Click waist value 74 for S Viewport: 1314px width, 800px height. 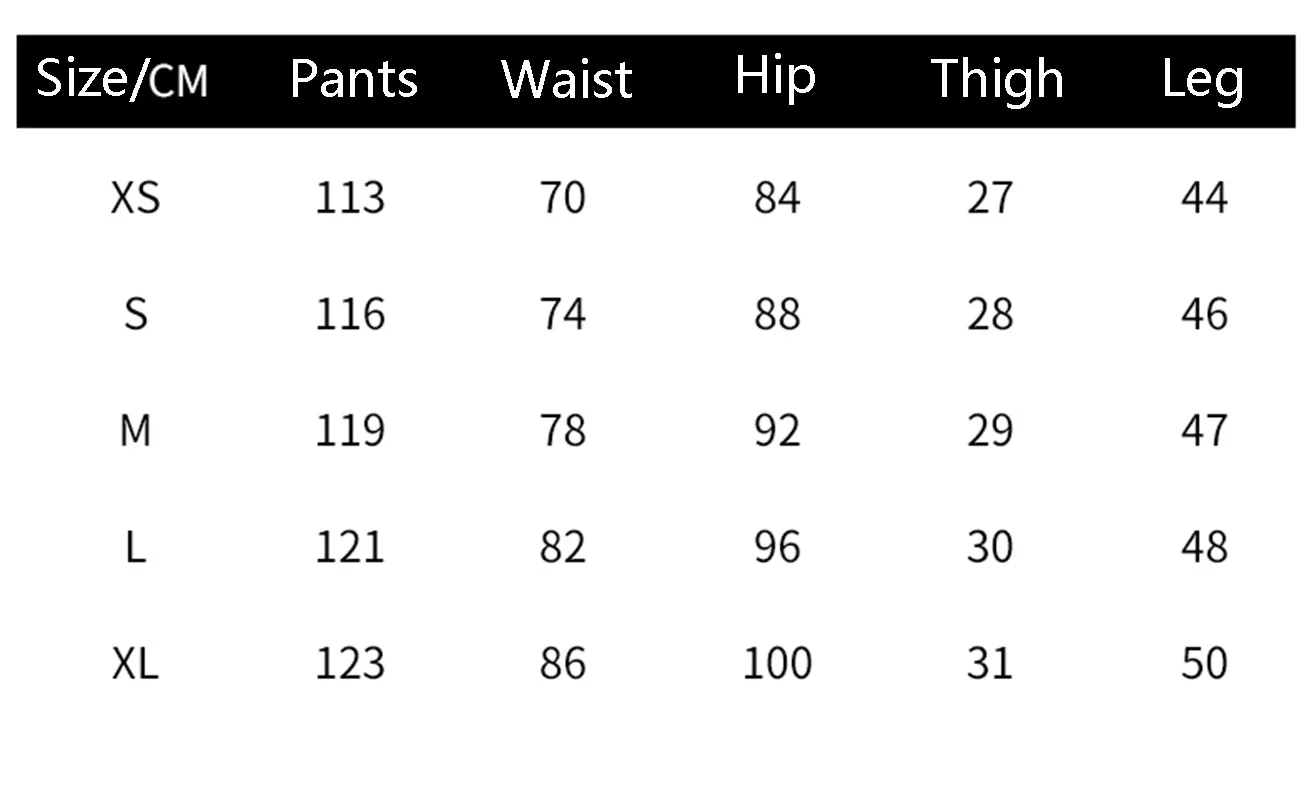pos(562,315)
